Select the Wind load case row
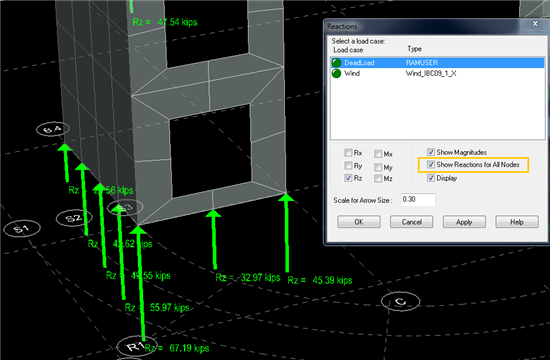 [x=437, y=73]
